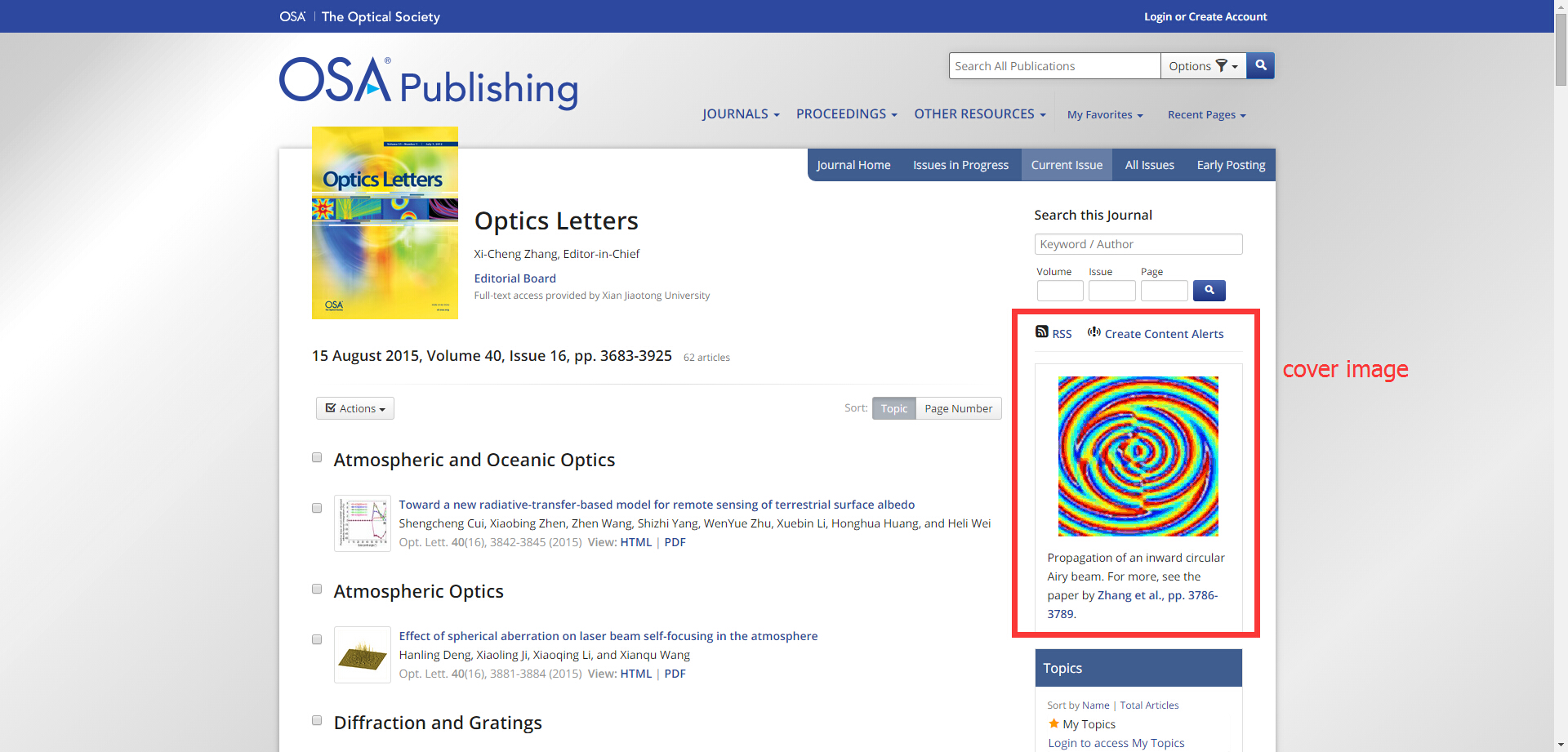Expand the Actions dropdown
This screenshot has width=1568, height=752.
point(355,408)
